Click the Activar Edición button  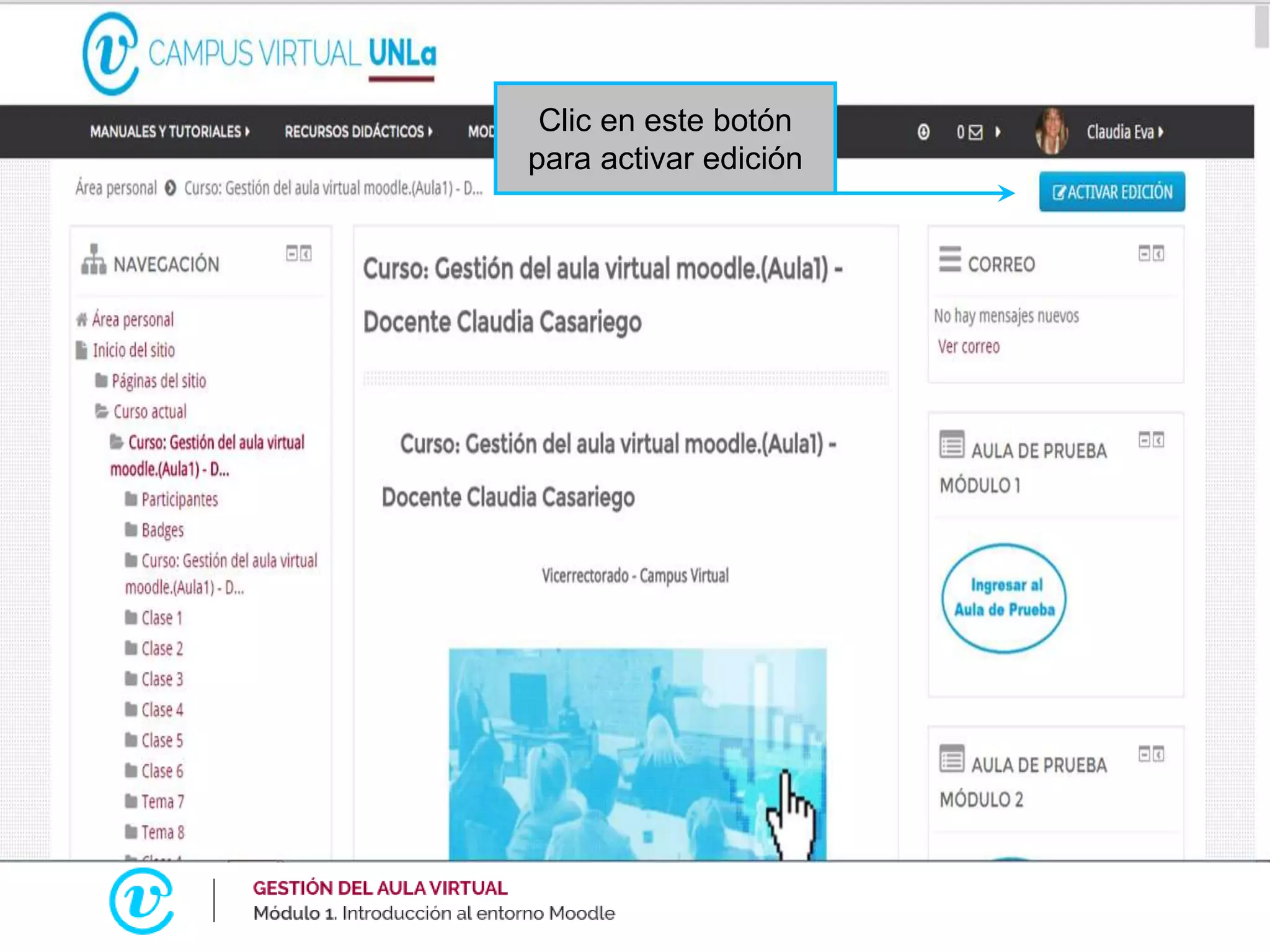click(1112, 192)
